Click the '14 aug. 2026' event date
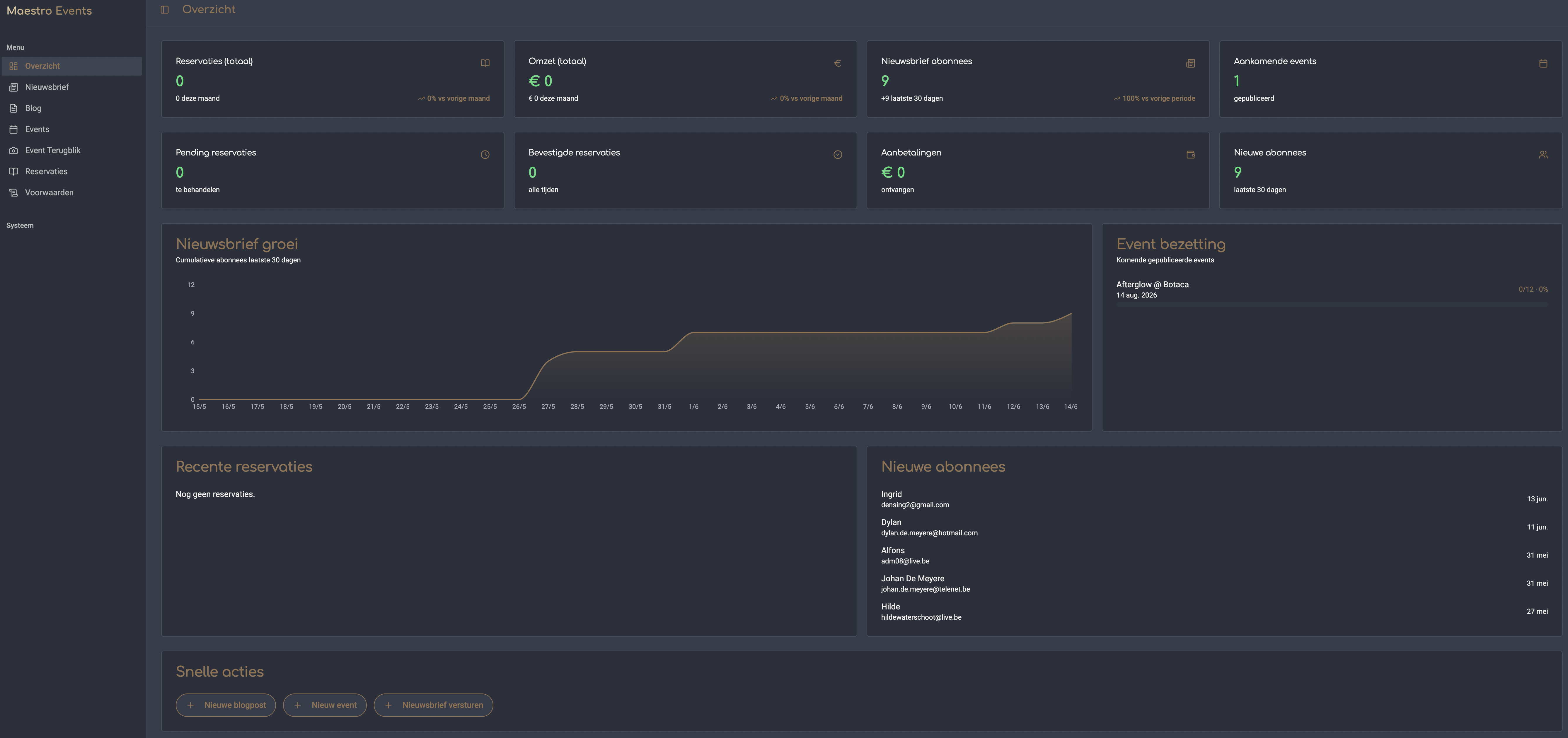 [1136, 296]
